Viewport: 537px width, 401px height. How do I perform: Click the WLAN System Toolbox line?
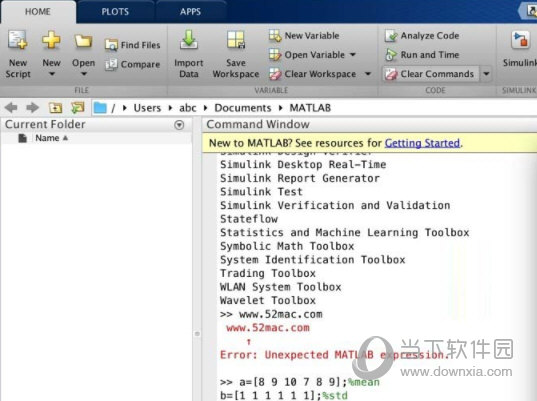point(280,287)
